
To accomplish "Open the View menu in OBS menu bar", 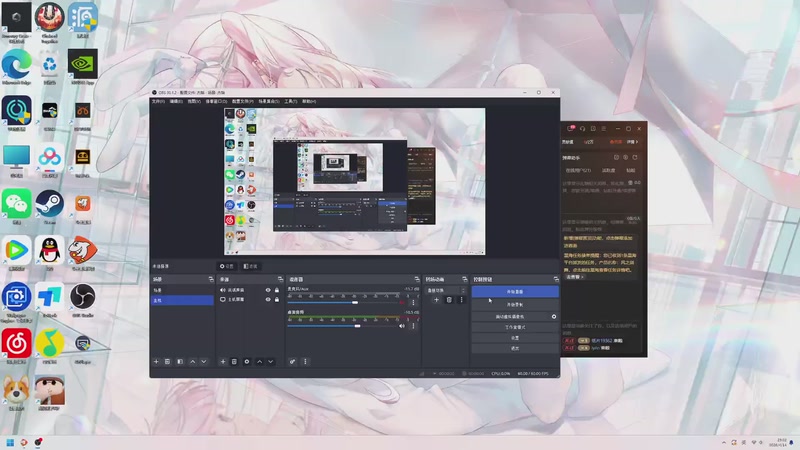I will coord(194,102).
